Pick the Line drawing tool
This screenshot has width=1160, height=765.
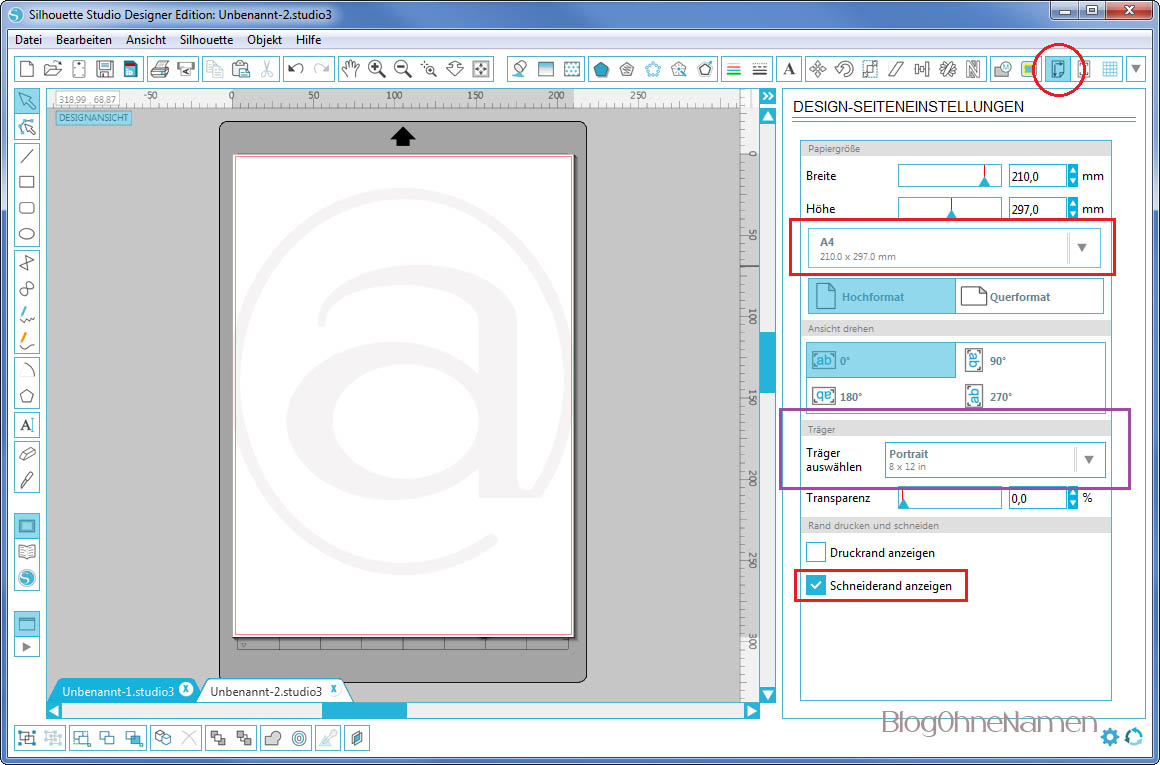27,155
